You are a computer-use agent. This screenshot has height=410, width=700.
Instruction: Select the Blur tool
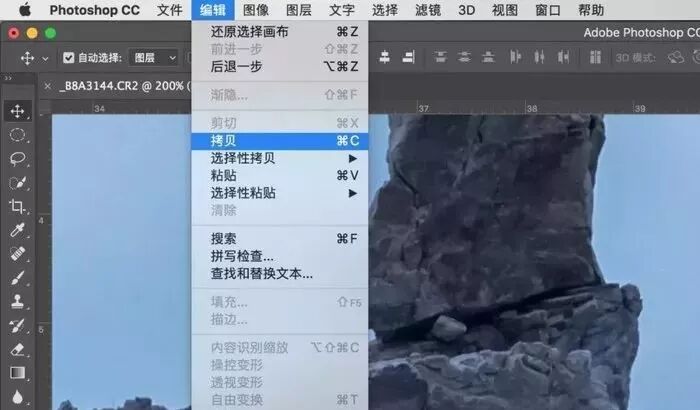[17, 397]
